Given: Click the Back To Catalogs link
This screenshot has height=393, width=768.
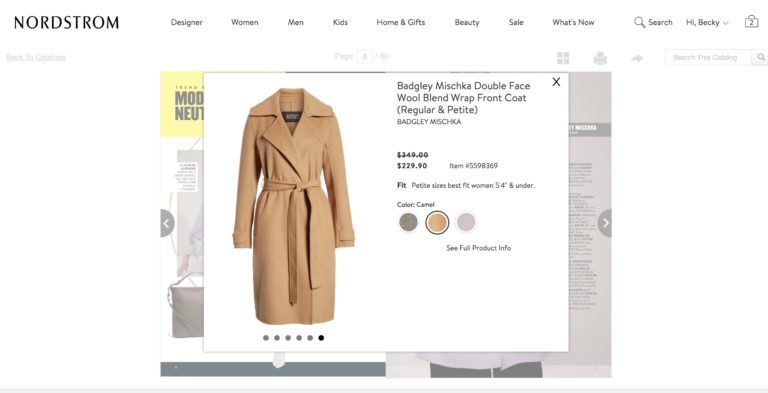Looking at the screenshot, I should (36, 57).
